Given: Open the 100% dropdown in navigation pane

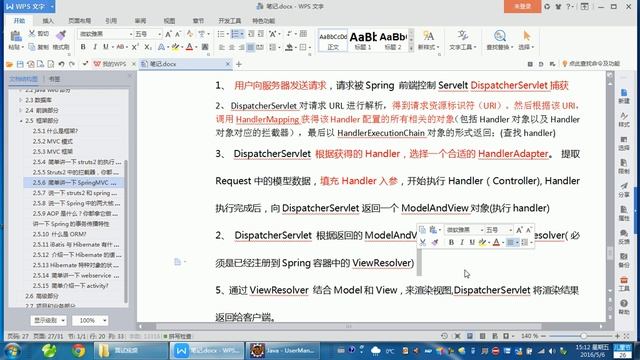Looking at the screenshot, I should coord(90,320).
